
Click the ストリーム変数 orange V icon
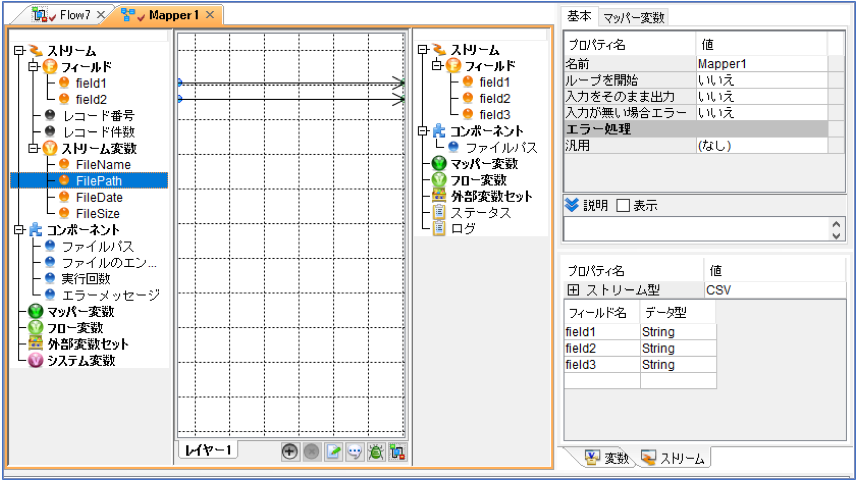point(50,148)
